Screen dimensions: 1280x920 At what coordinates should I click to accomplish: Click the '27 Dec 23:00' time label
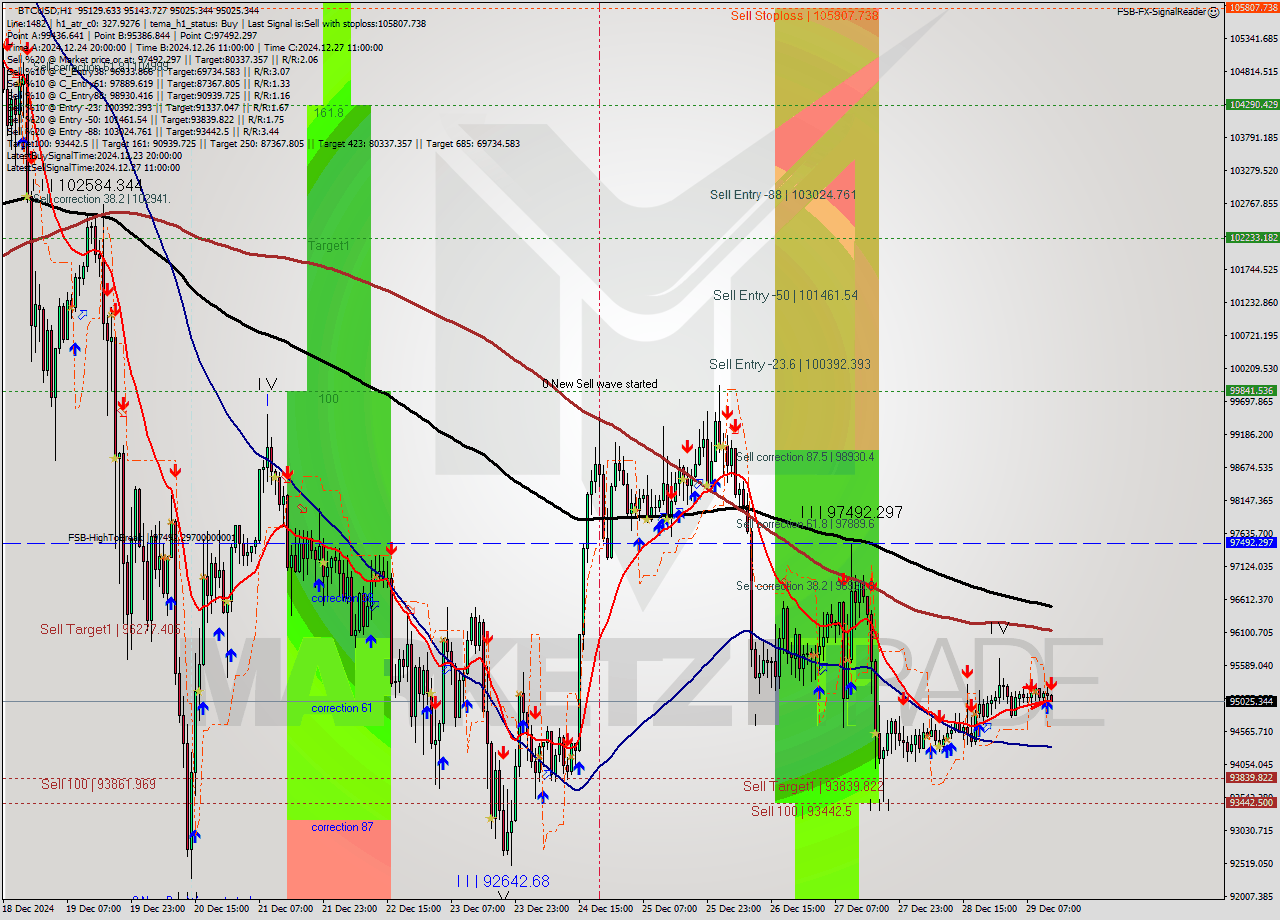924,909
